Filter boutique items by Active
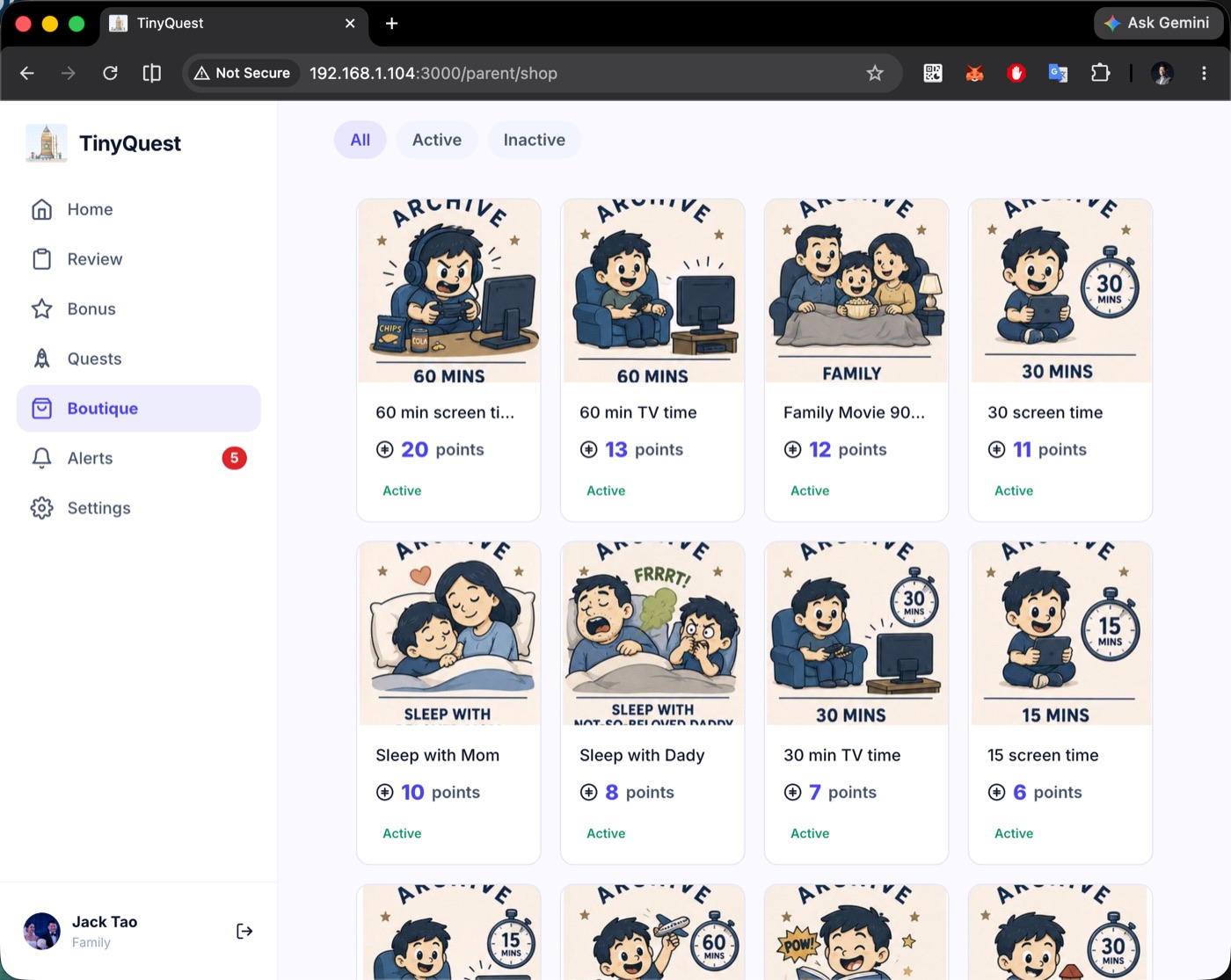 437,140
